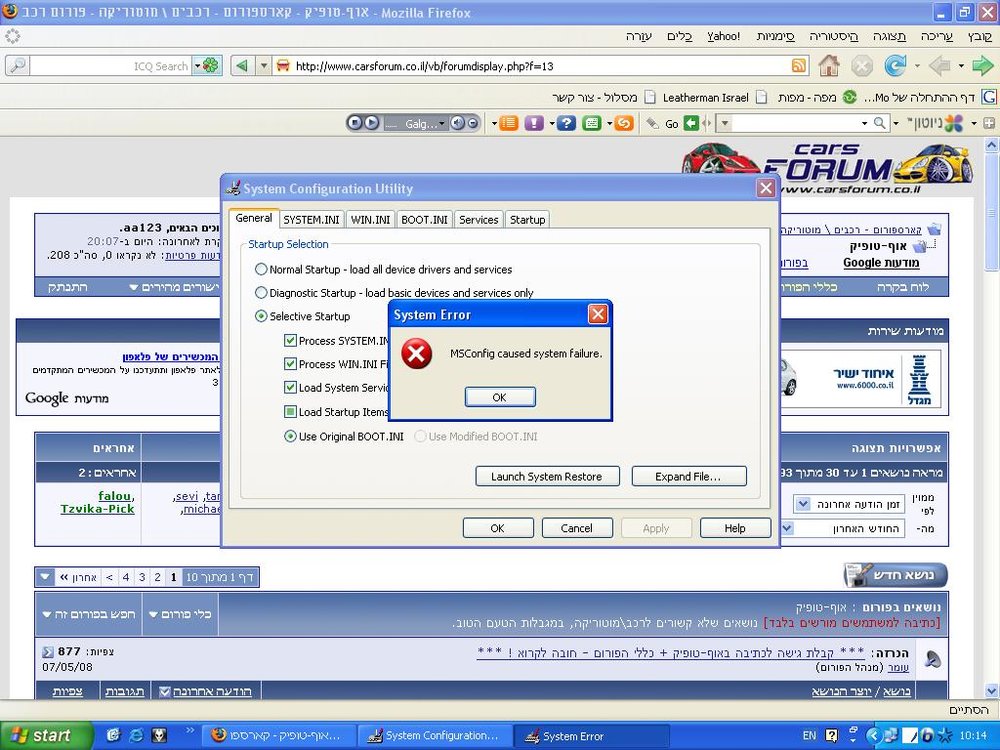Close the System Error dialog with X

coord(598,314)
